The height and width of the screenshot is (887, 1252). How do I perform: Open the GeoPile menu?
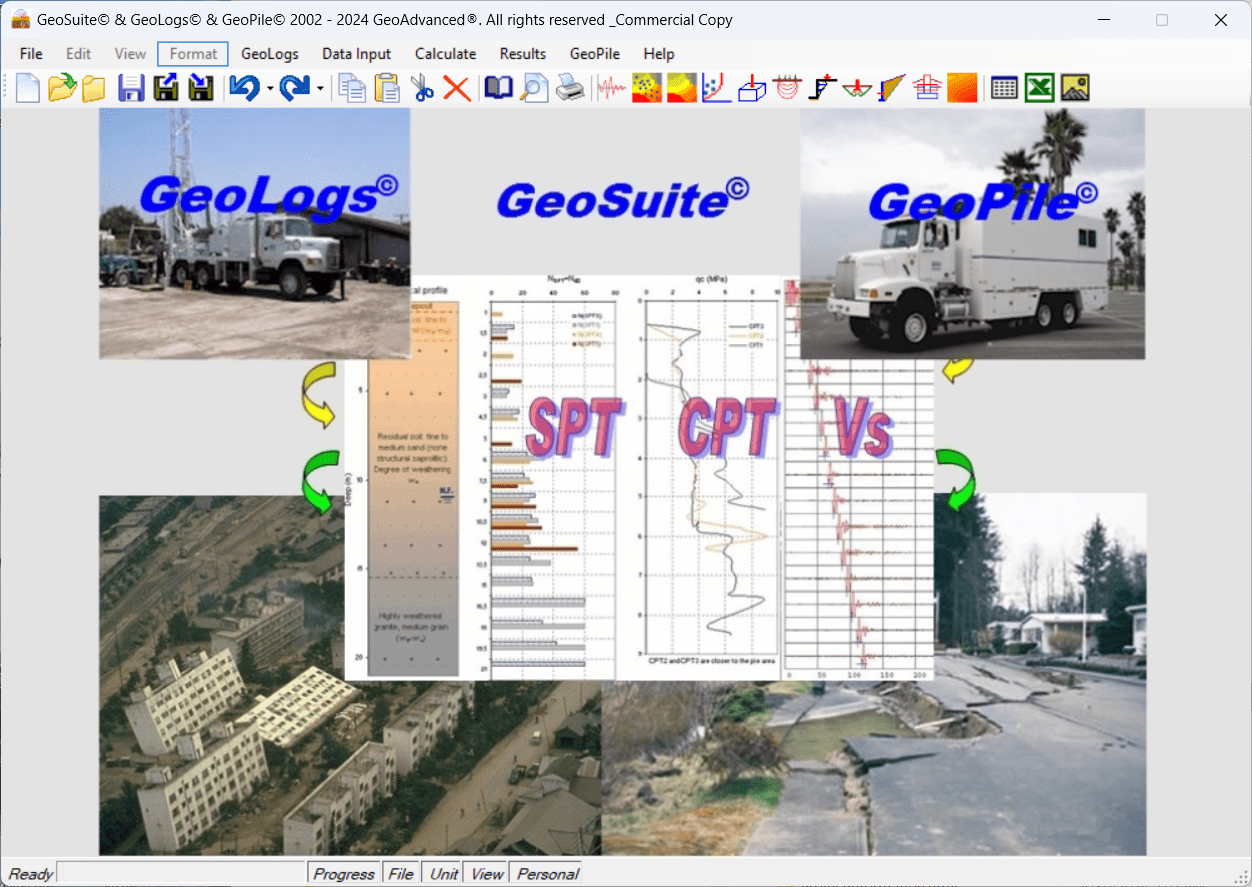tap(595, 54)
